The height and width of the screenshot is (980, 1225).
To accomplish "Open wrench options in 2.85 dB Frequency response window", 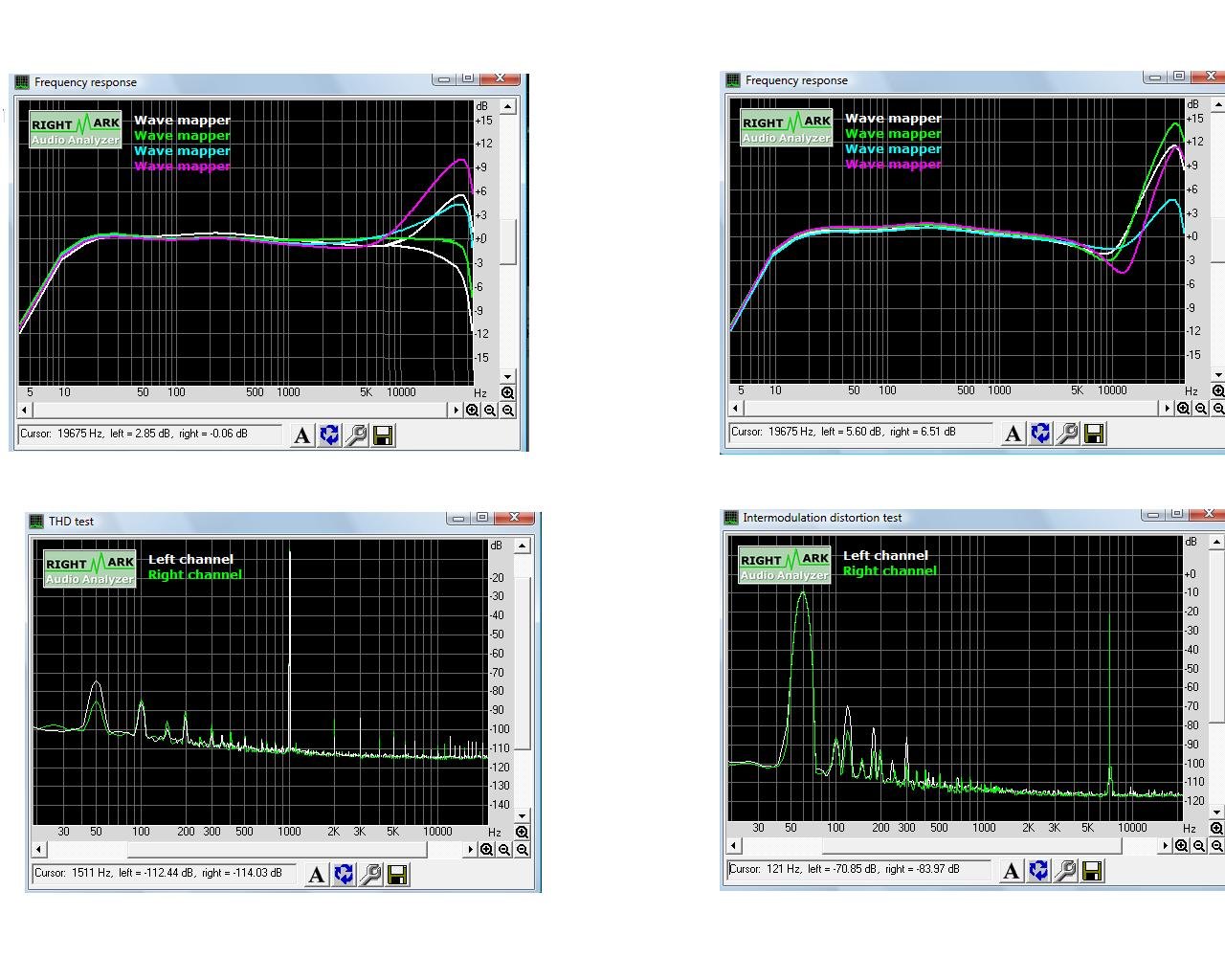I will (x=356, y=435).
